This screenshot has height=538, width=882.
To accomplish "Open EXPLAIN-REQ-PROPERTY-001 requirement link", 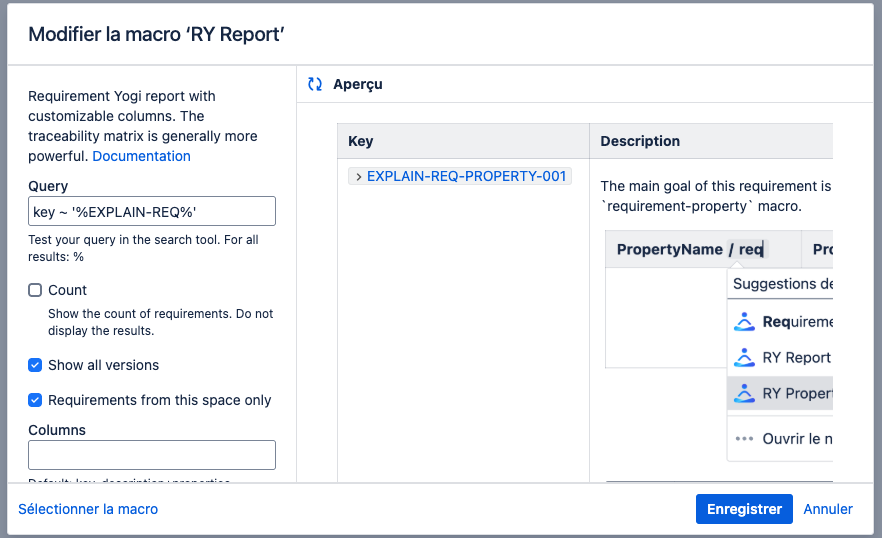I will pyautogui.click(x=466, y=176).
